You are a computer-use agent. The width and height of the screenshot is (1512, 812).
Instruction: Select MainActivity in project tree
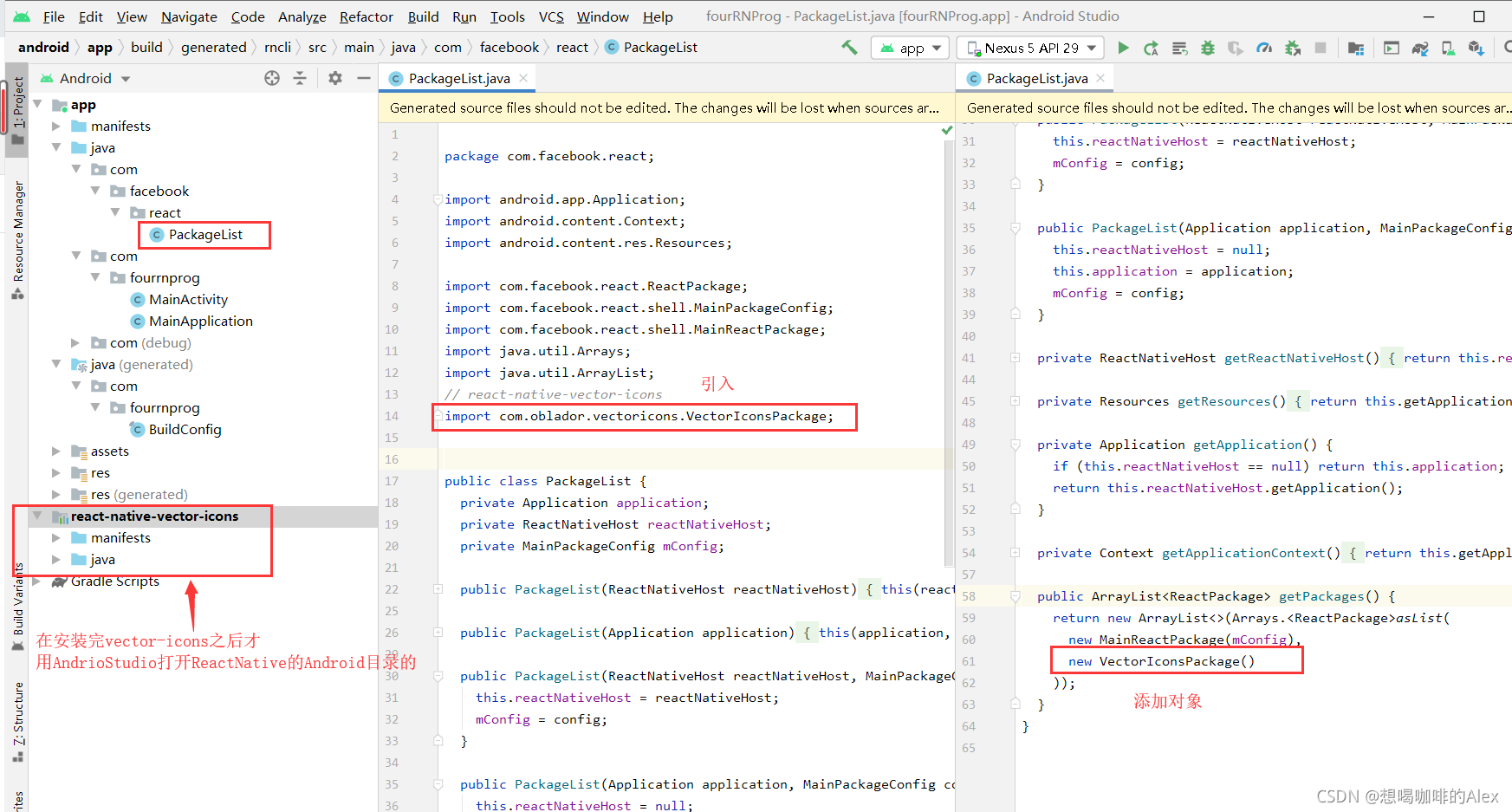tap(178, 299)
